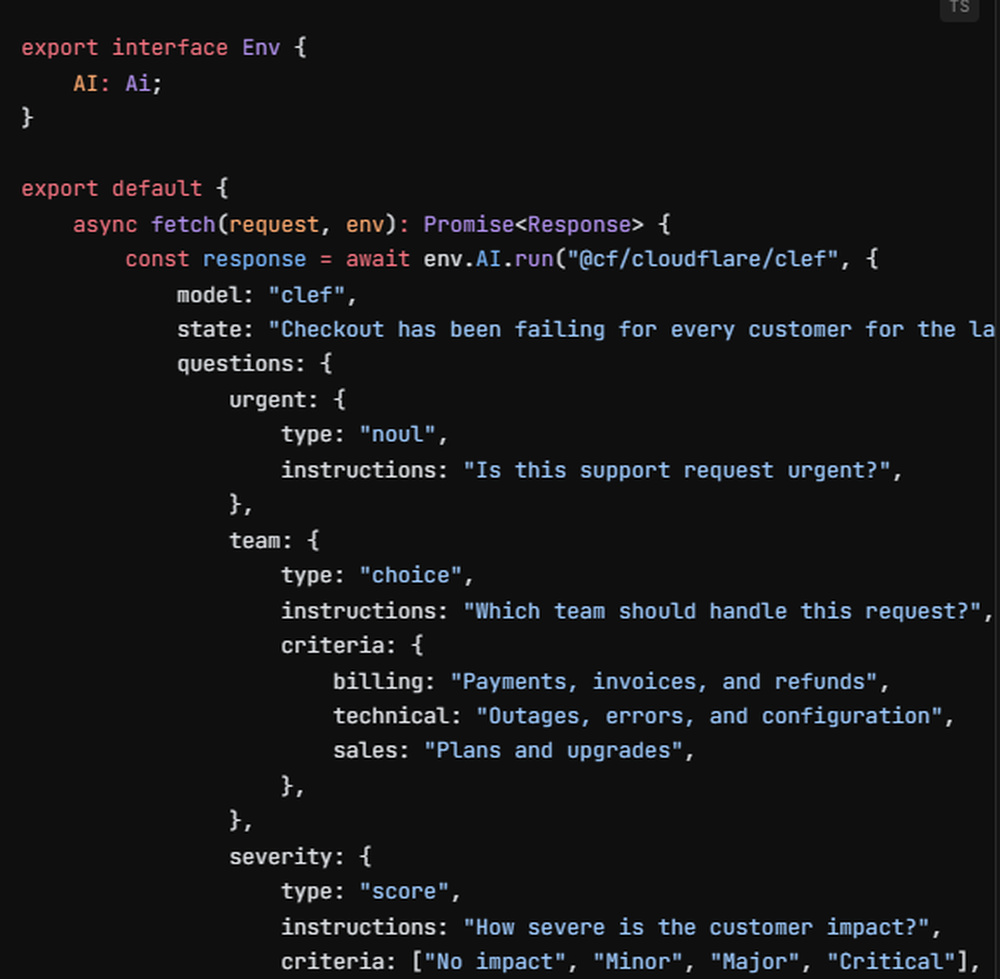The image size is (1000, 979).
Task: Click the "score" type value
Action: (x=404, y=892)
